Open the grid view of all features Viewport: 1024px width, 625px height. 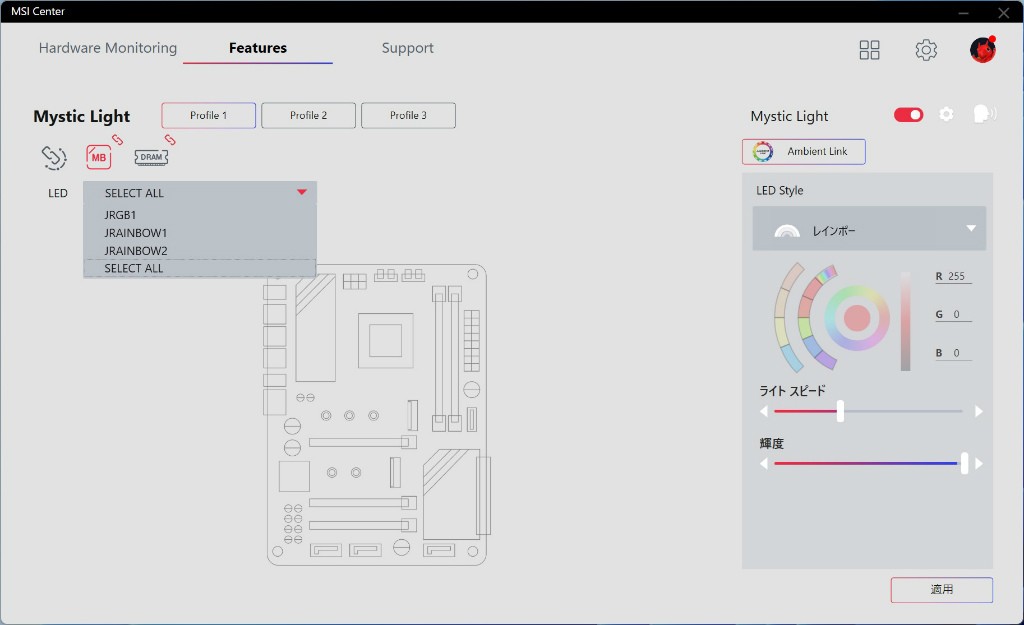(869, 50)
